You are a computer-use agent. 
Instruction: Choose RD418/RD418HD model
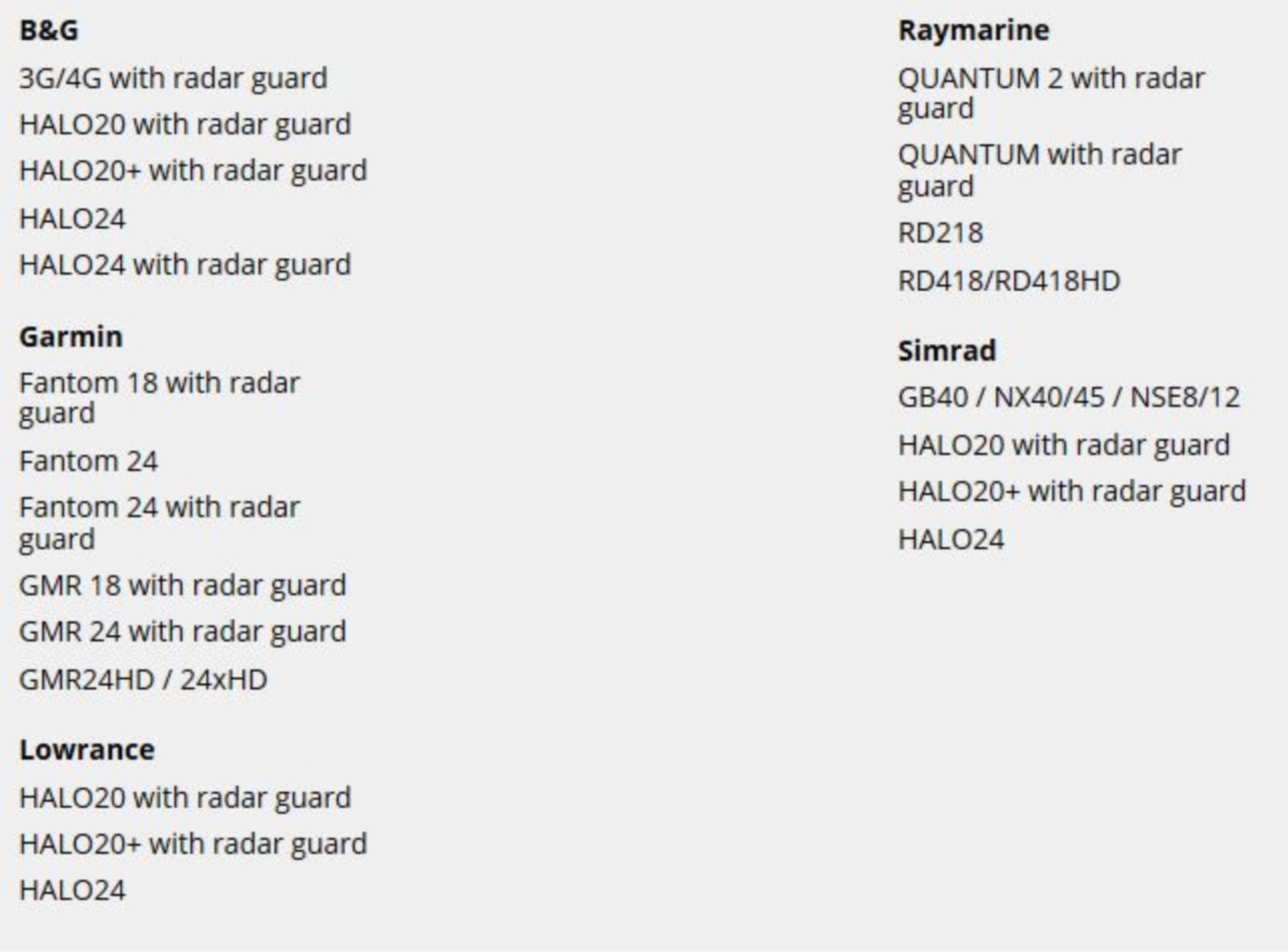point(1009,281)
